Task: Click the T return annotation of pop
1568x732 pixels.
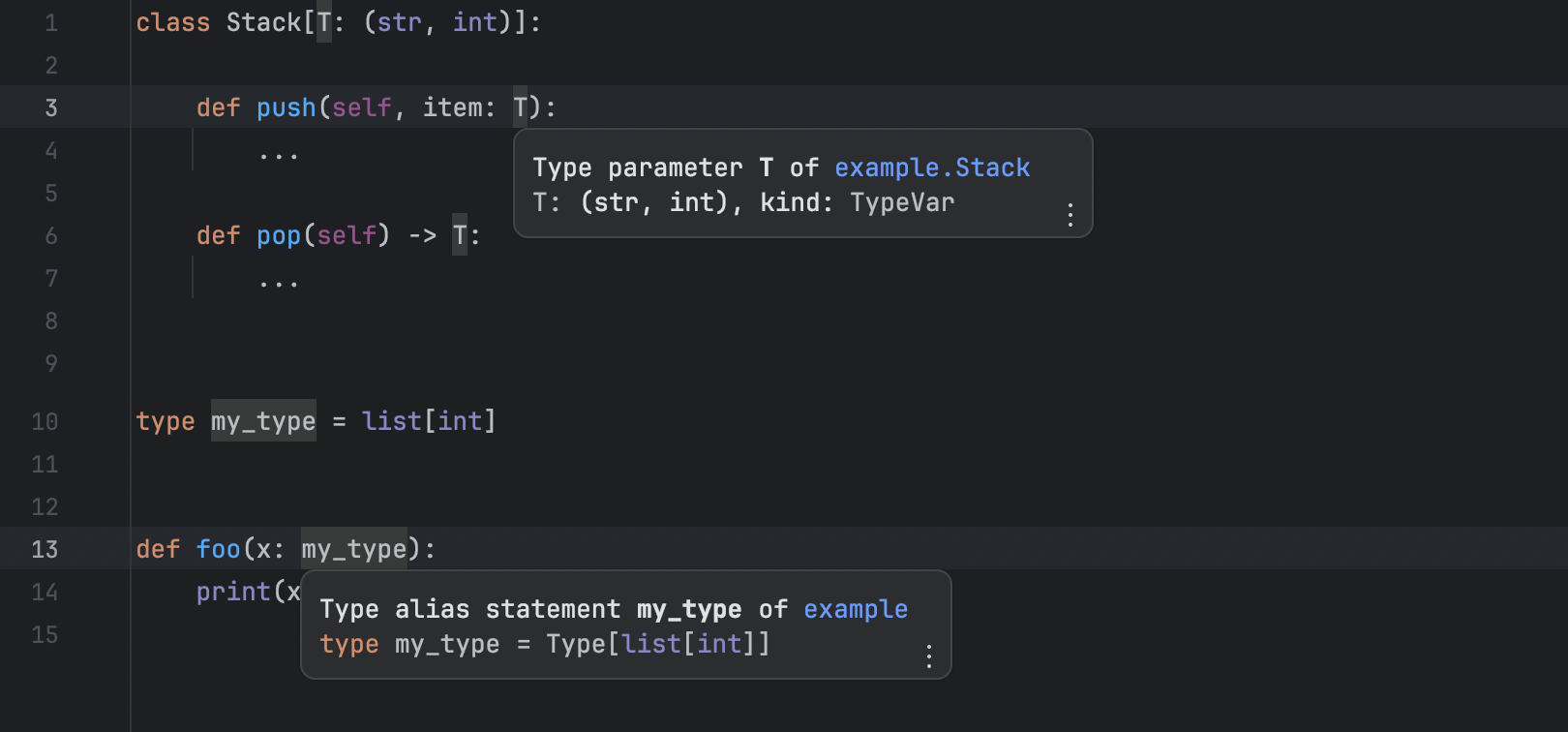Action: [460, 235]
